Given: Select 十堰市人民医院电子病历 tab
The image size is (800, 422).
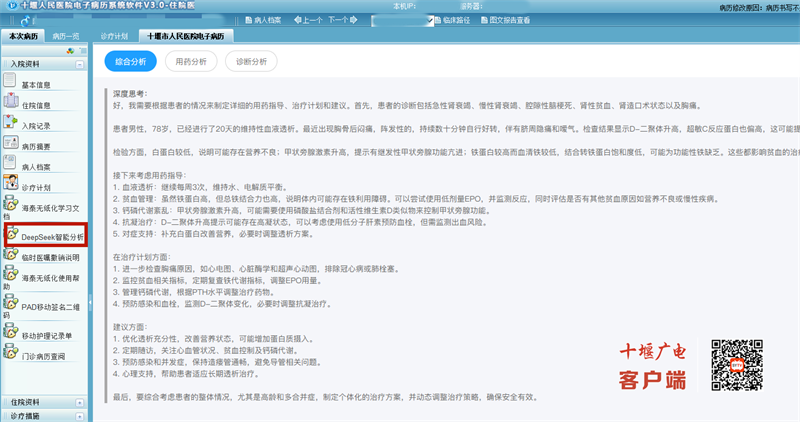Looking at the screenshot, I should point(186,36).
